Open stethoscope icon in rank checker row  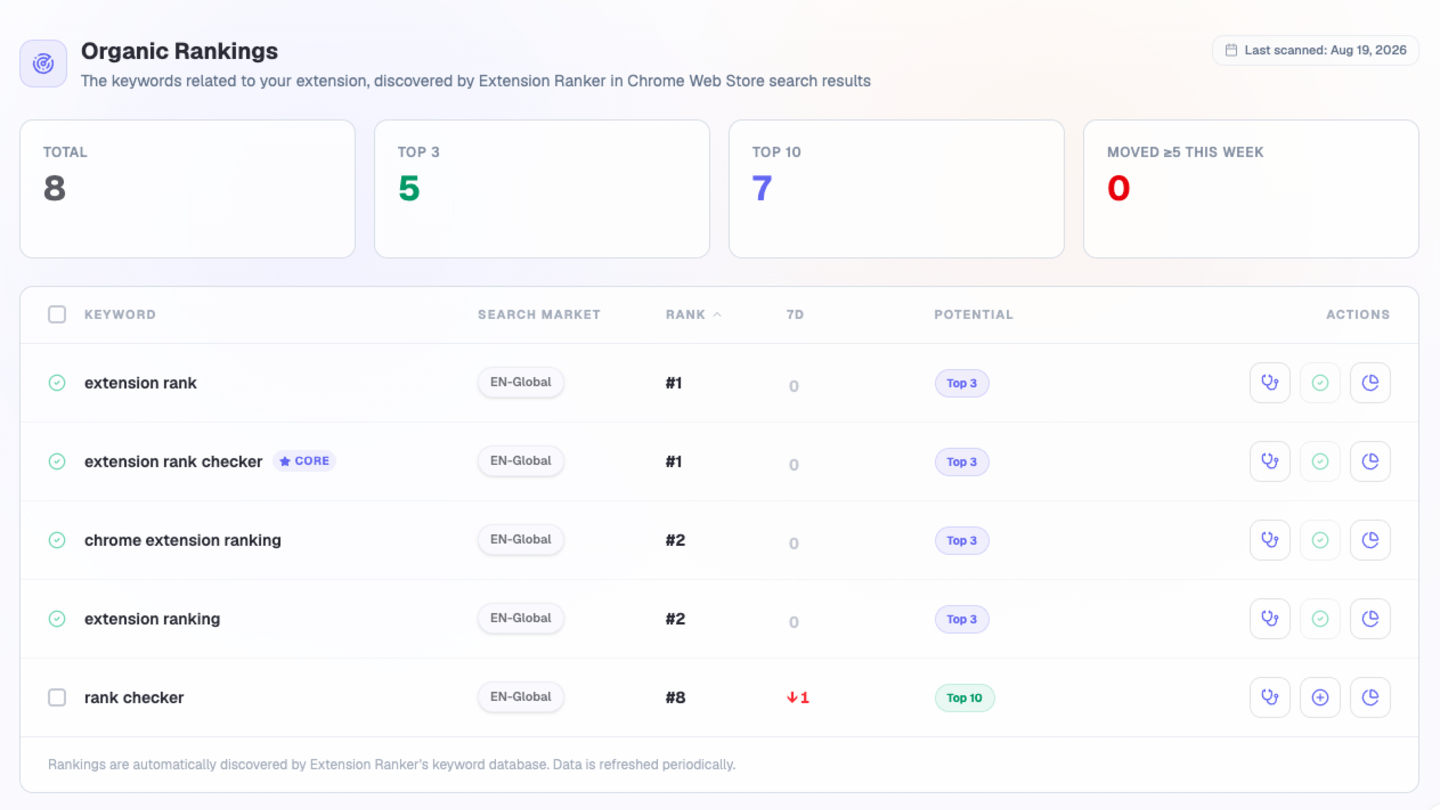tap(1270, 698)
